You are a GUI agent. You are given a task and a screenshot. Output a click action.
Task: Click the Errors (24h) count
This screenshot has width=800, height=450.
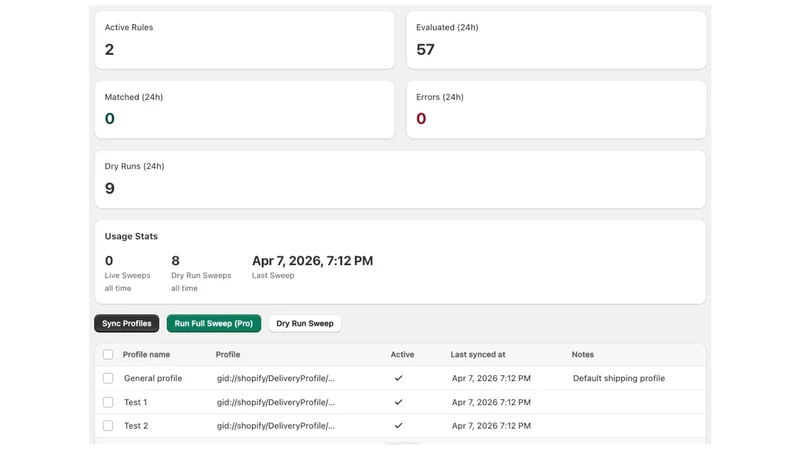(421, 118)
